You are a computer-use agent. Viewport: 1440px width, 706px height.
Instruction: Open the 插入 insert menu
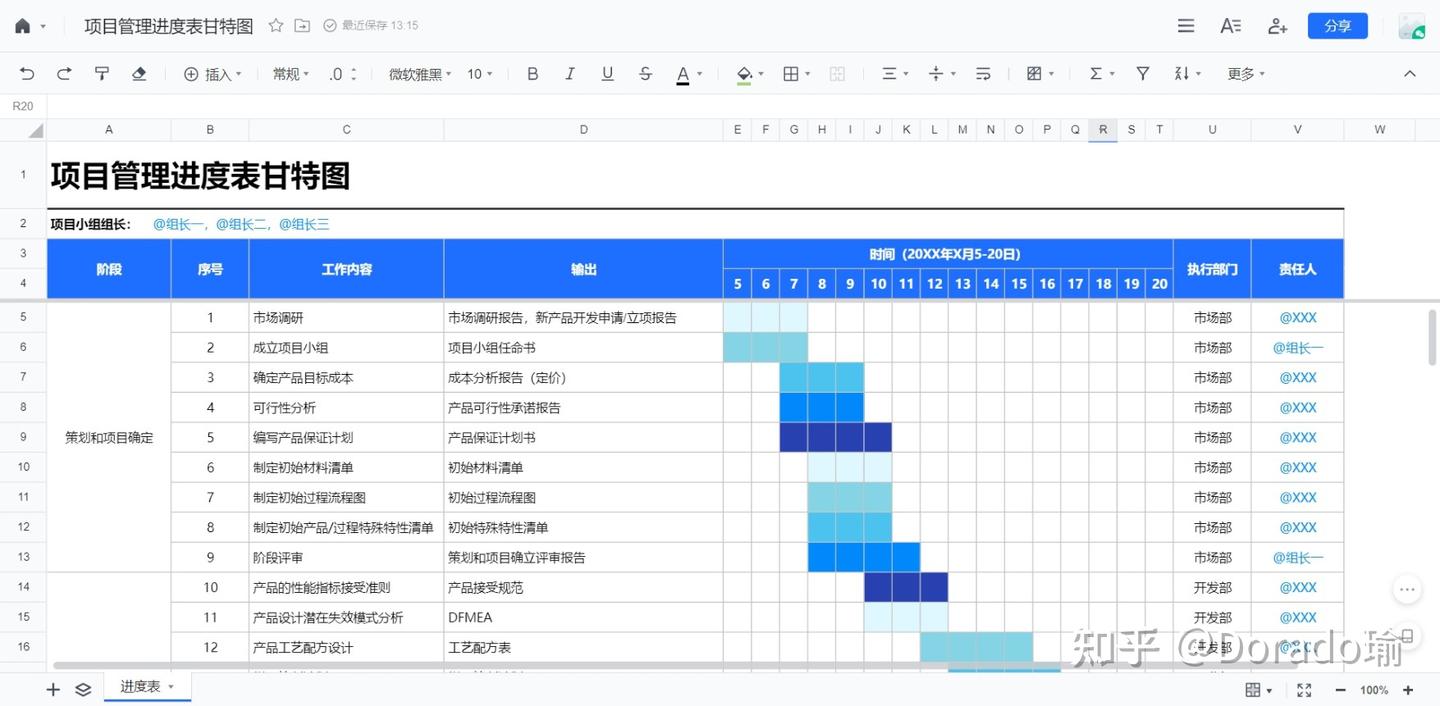point(212,74)
